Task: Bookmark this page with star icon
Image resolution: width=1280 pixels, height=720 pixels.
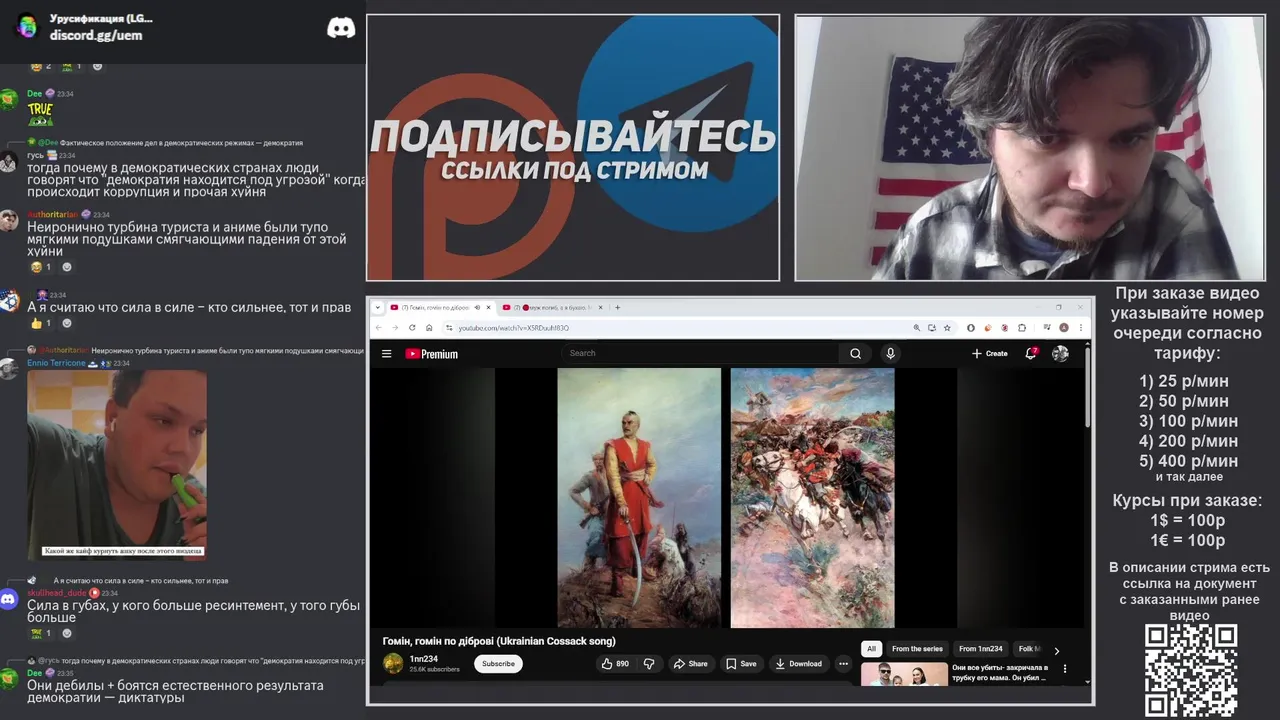Action: 947,327
